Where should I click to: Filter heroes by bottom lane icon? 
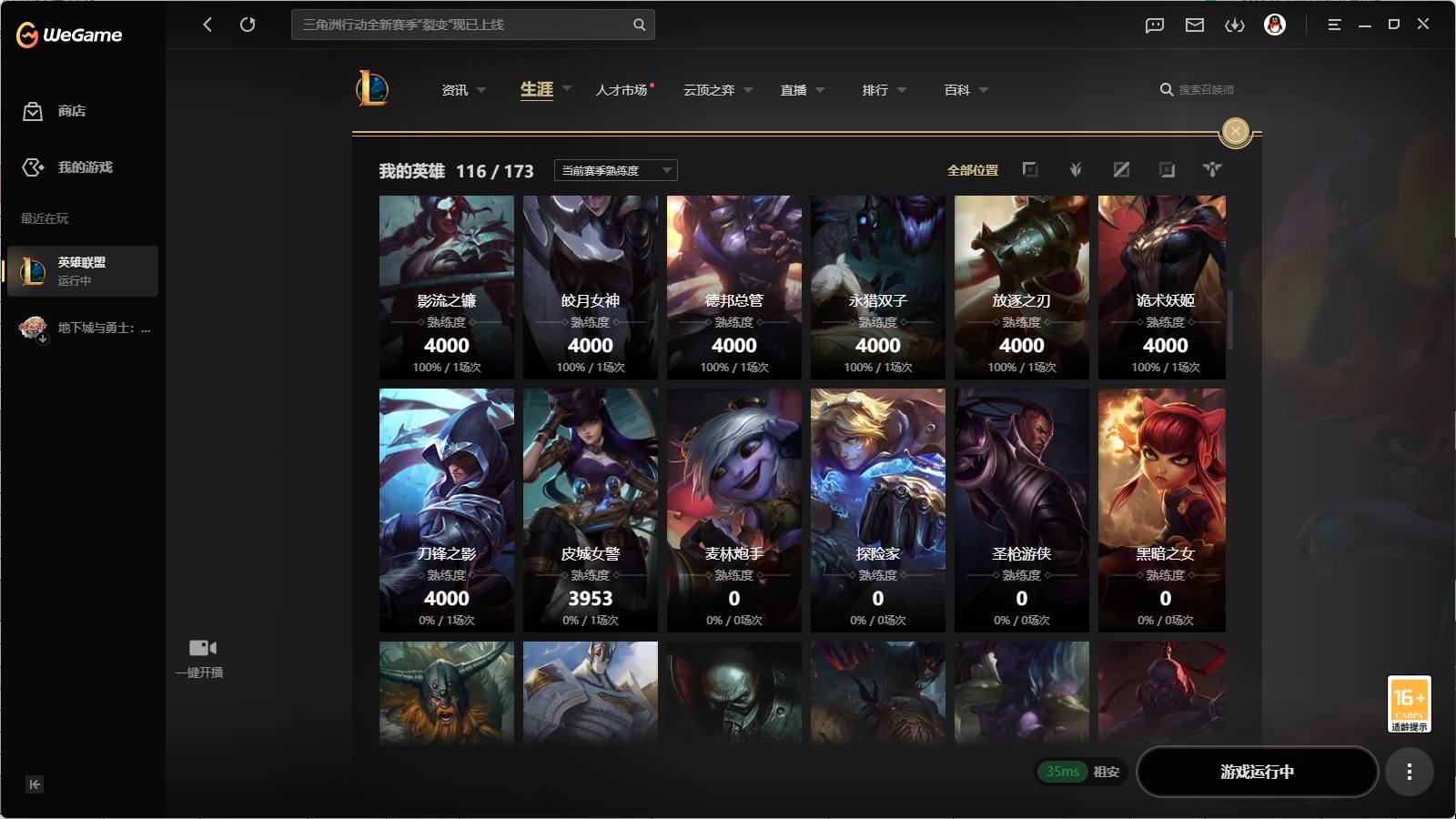(1167, 169)
